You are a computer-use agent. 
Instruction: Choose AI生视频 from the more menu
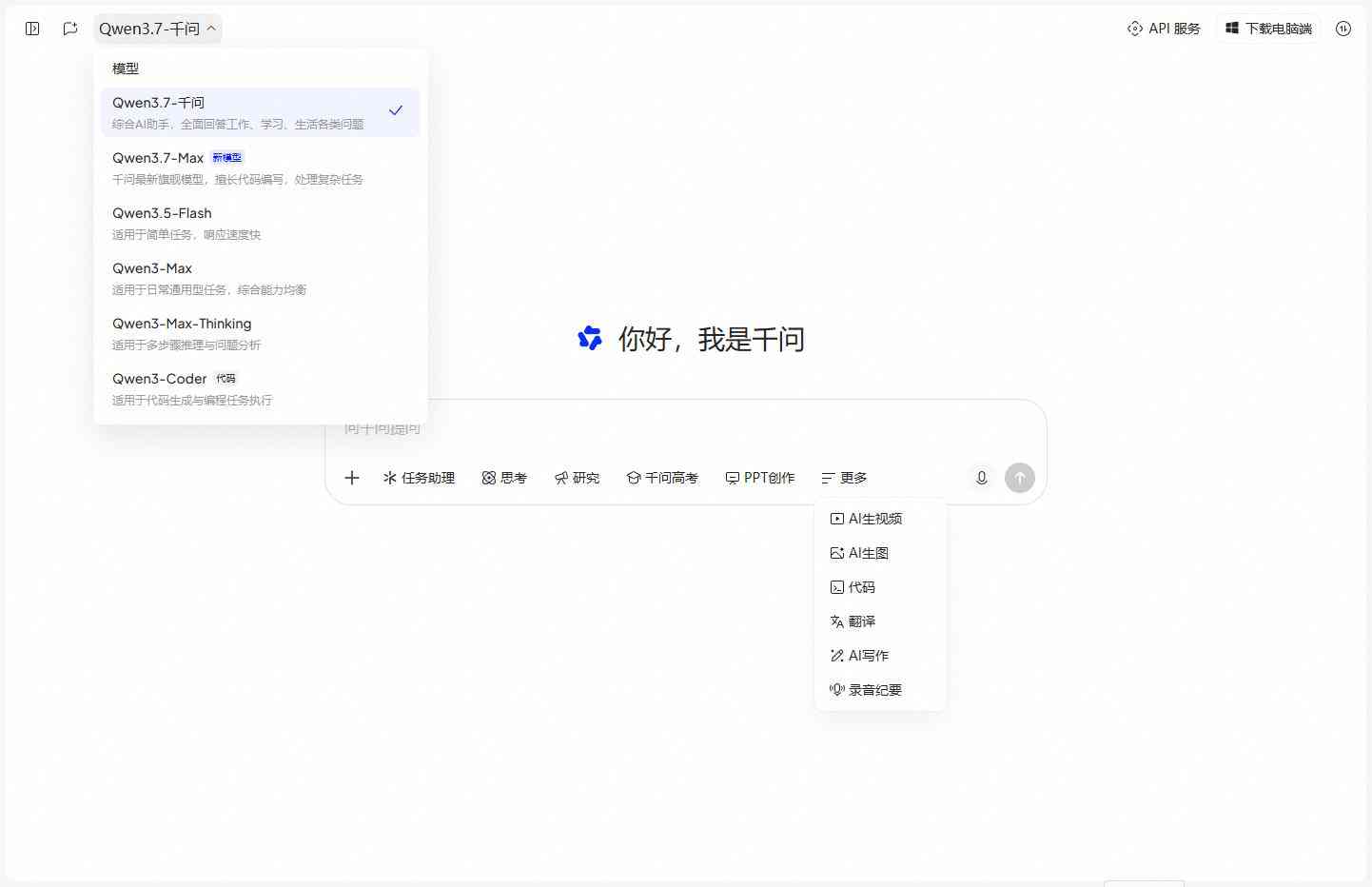coord(881,519)
